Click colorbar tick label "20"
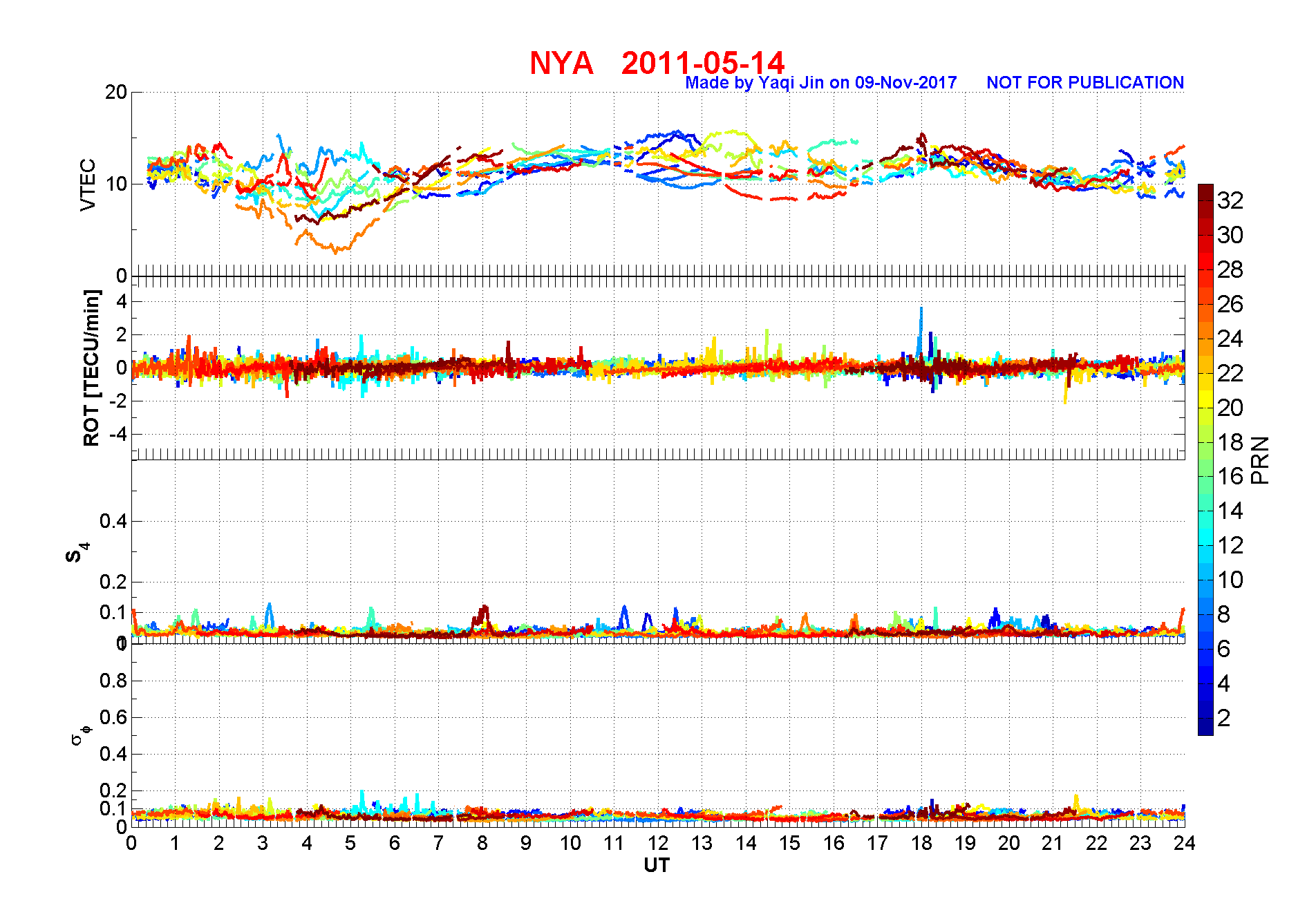The height and width of the screenshot is (919, 1316). [x=1230, y=408]
